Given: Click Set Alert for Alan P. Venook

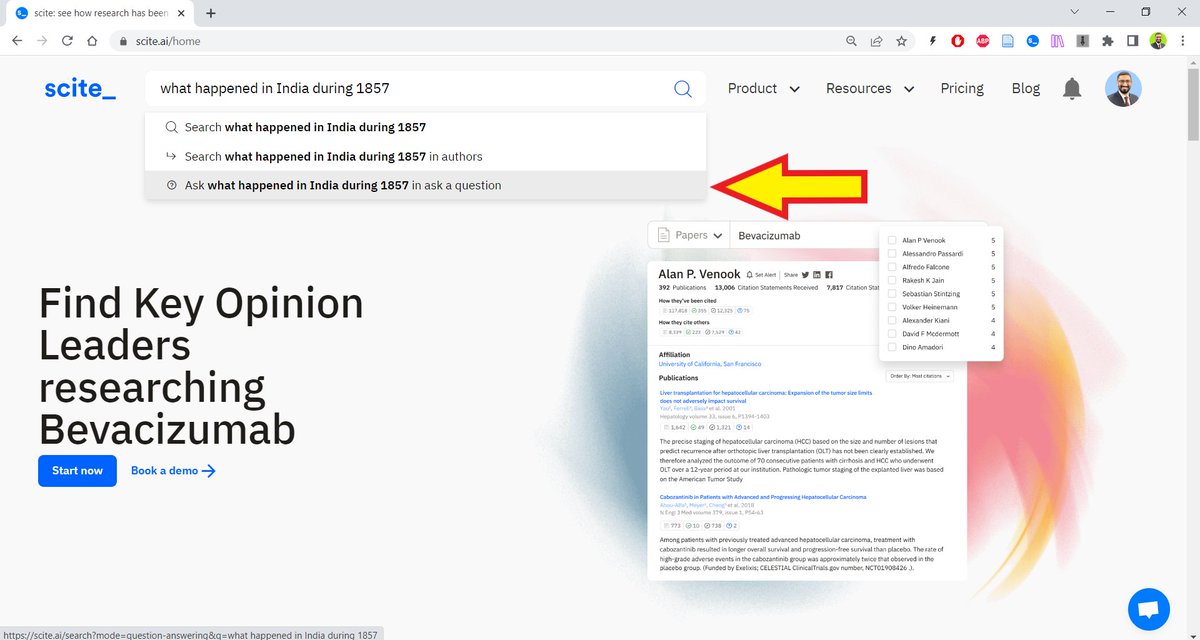Looking at the screenshot, I should [762, 274].
